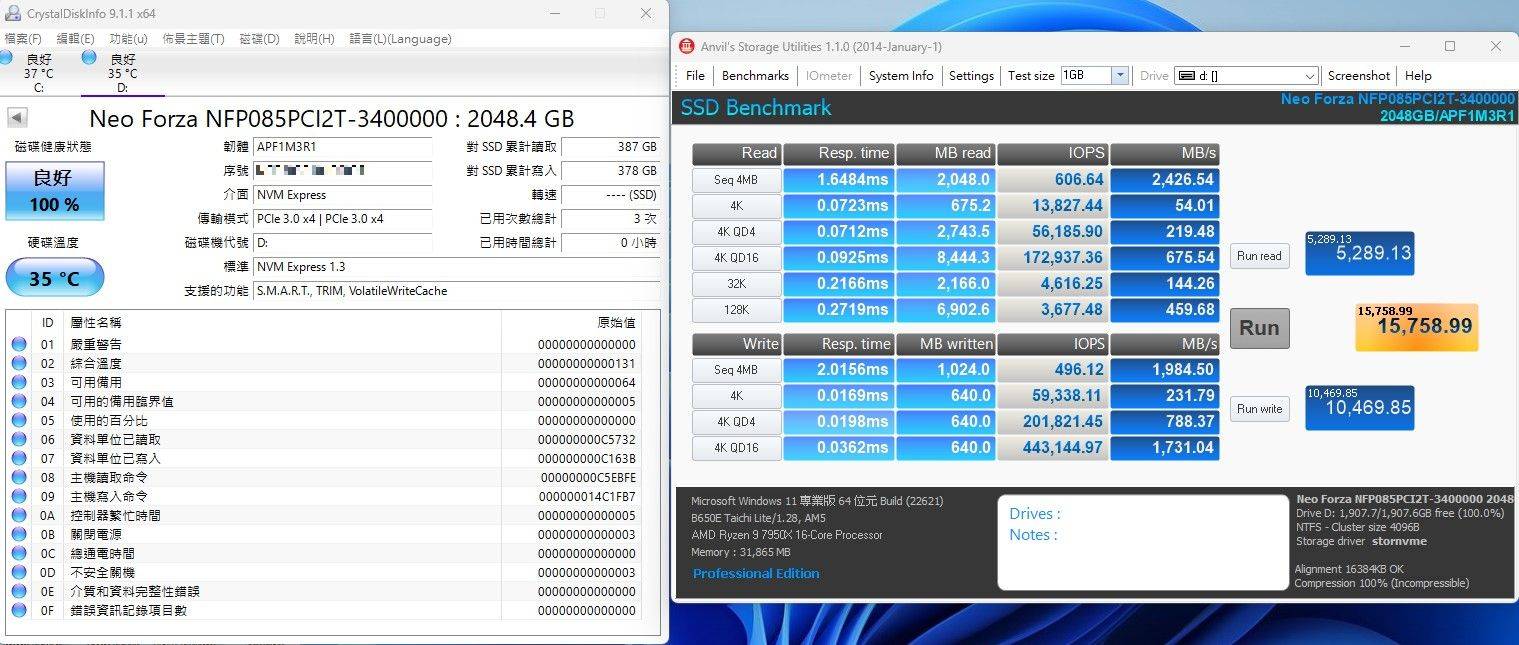Select the Seq 4MB read test row

736,180
